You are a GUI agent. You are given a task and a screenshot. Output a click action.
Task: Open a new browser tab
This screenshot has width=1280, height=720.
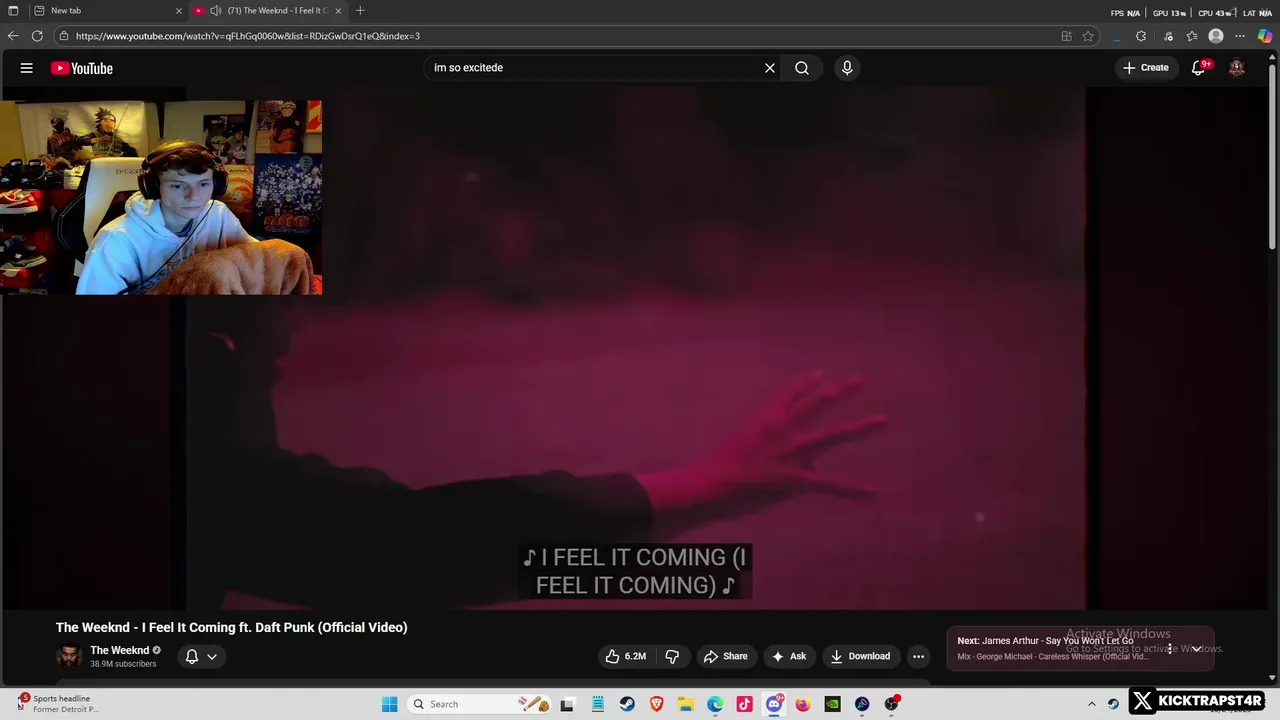click(360, 10)
